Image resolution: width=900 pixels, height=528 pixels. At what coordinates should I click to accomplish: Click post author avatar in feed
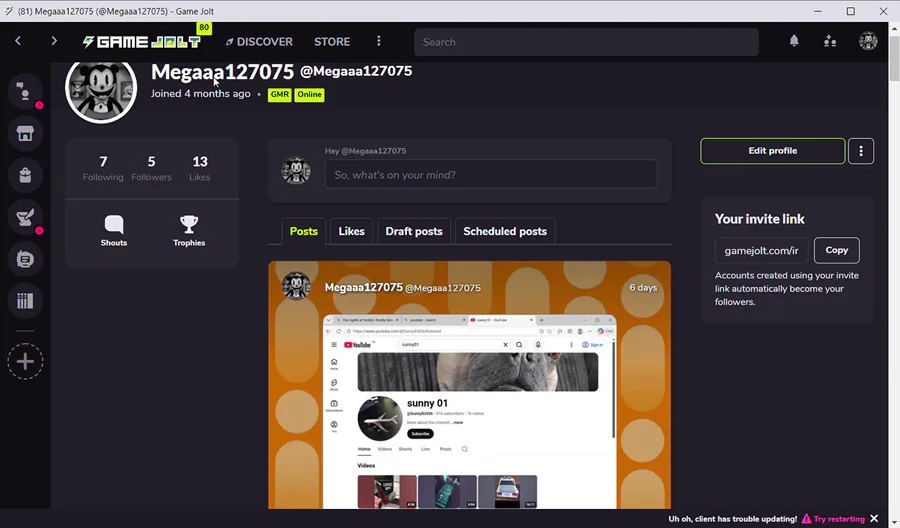pos(296,286)
